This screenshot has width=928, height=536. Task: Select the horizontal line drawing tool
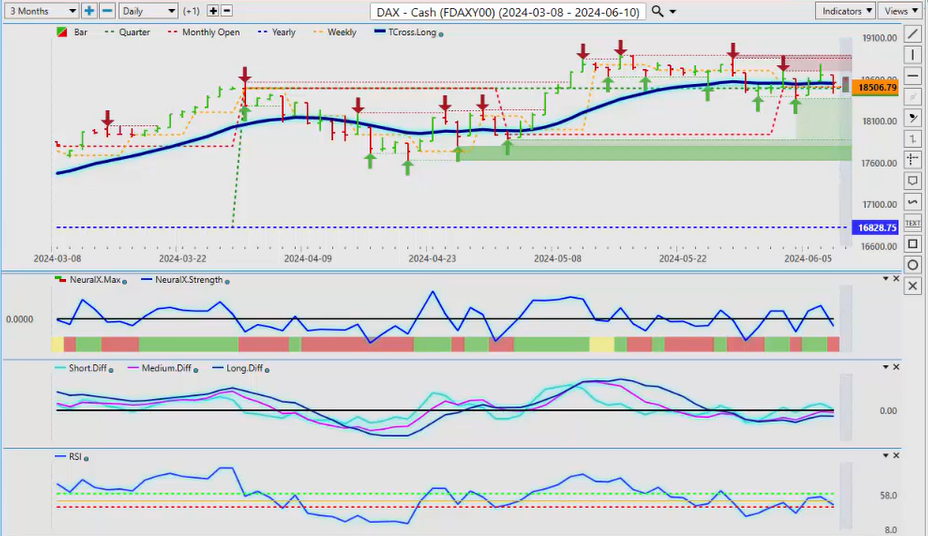(913, 76)
